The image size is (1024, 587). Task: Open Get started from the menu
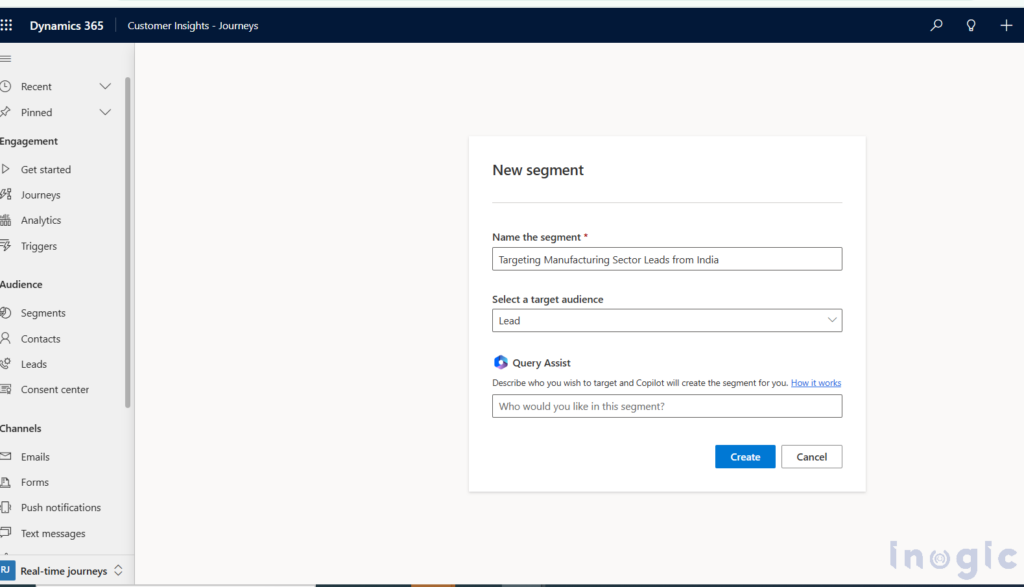(45, 169)
